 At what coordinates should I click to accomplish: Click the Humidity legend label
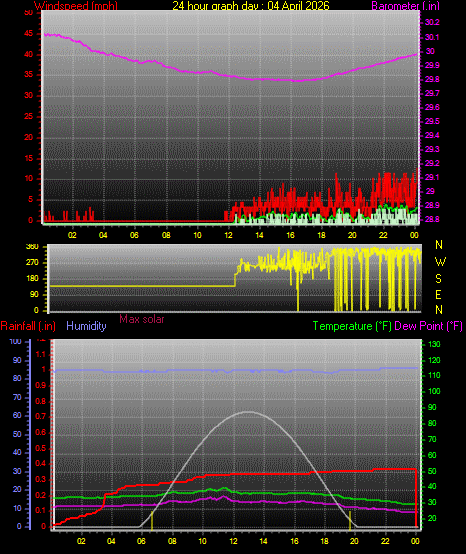pyautogui.click(x=86, y=326)
